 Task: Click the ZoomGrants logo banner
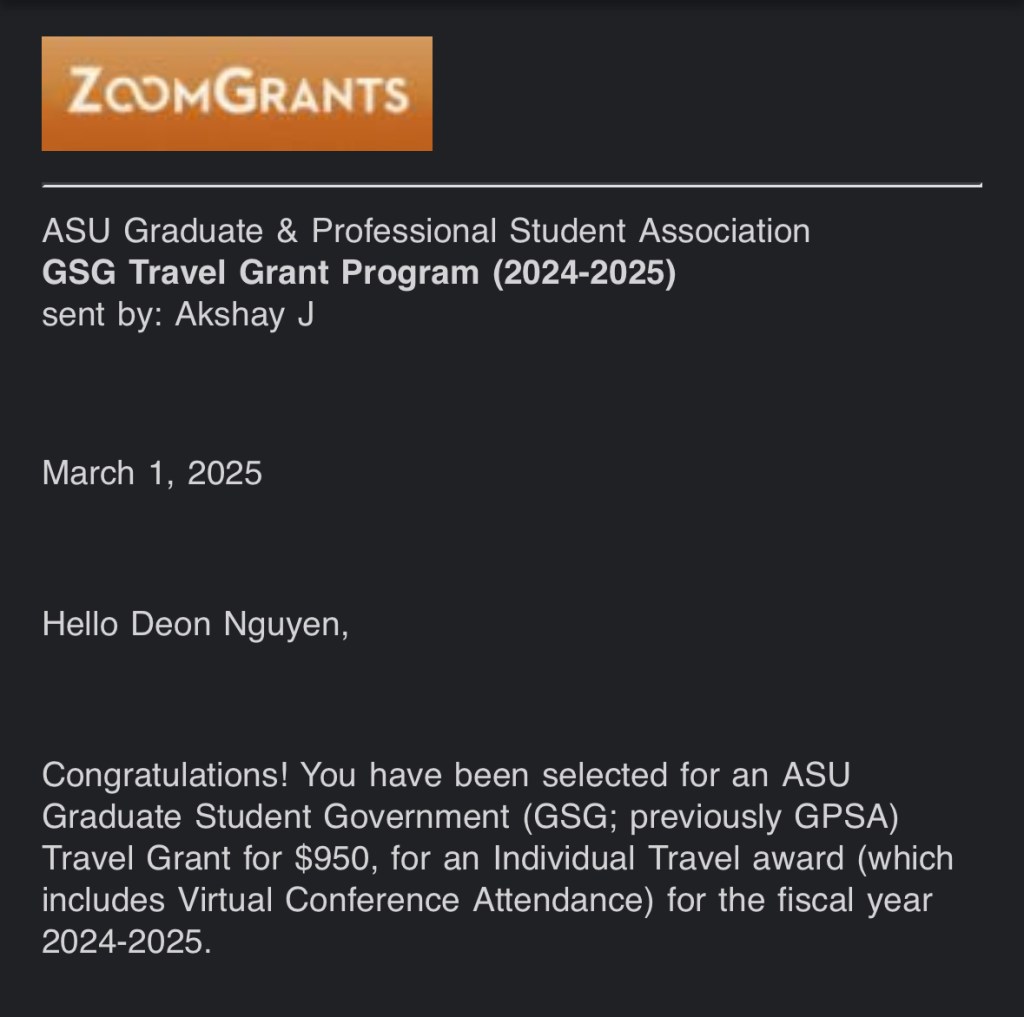[x=236, y=94]
